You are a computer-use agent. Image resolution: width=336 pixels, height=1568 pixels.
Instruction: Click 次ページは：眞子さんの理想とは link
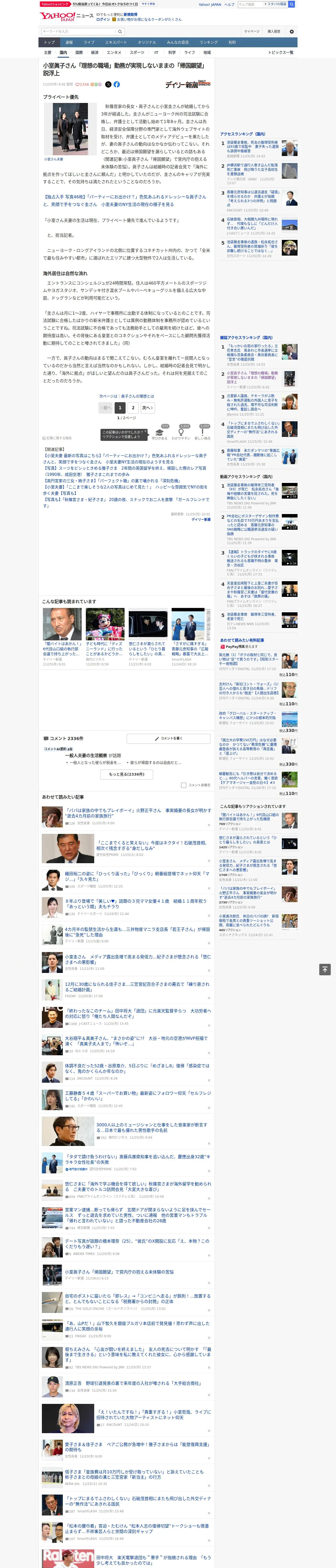(x=127, y=396)
